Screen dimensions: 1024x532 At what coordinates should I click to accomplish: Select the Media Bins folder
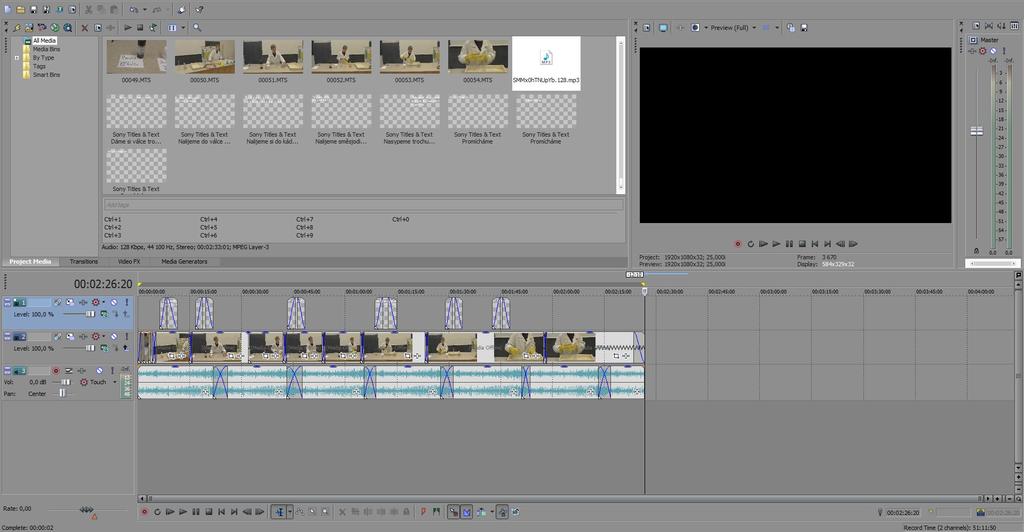point(46,49)
